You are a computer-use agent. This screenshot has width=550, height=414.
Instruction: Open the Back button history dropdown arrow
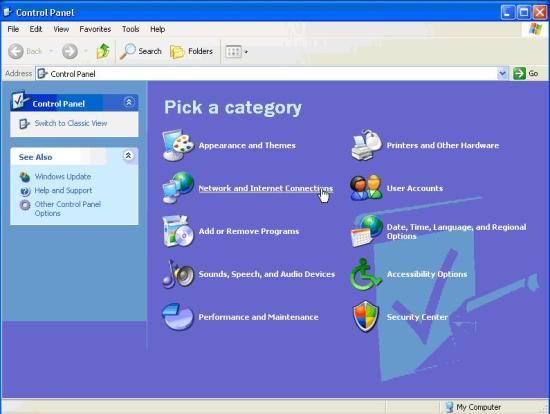click(x=51, y=51)
